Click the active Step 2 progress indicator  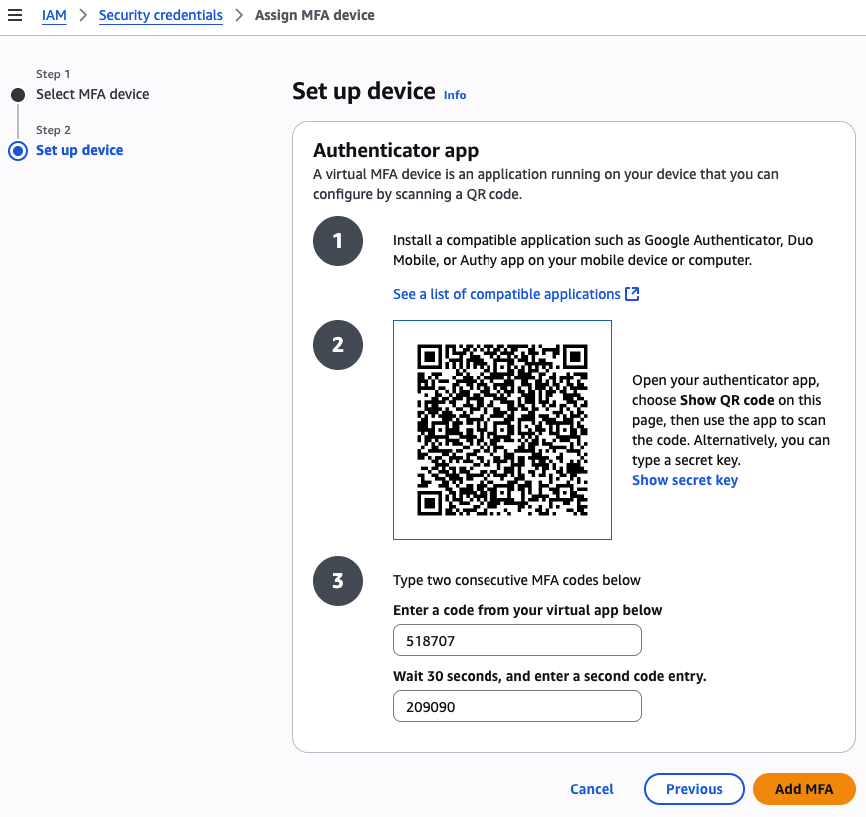(x=18, y=151)
